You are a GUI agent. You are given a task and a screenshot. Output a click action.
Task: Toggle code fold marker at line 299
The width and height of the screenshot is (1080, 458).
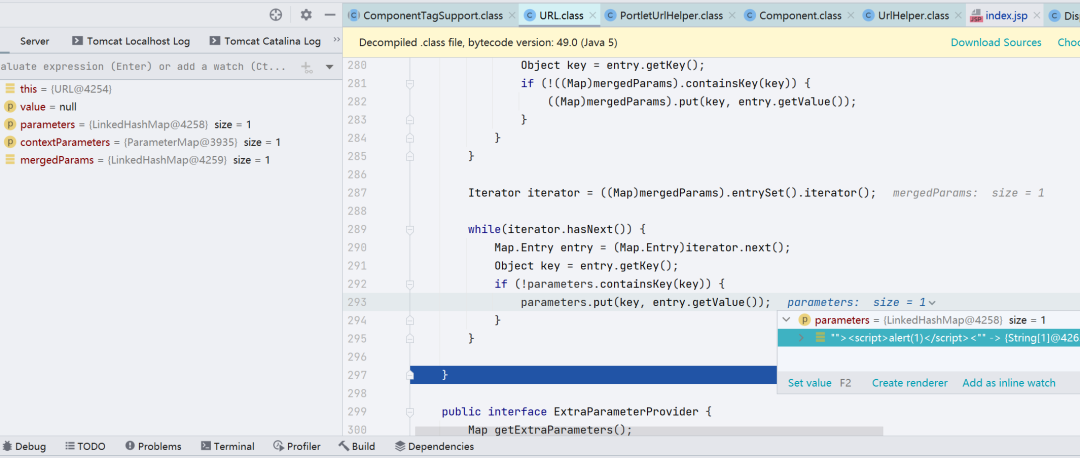pyautogui.click(x=410, y=412)
